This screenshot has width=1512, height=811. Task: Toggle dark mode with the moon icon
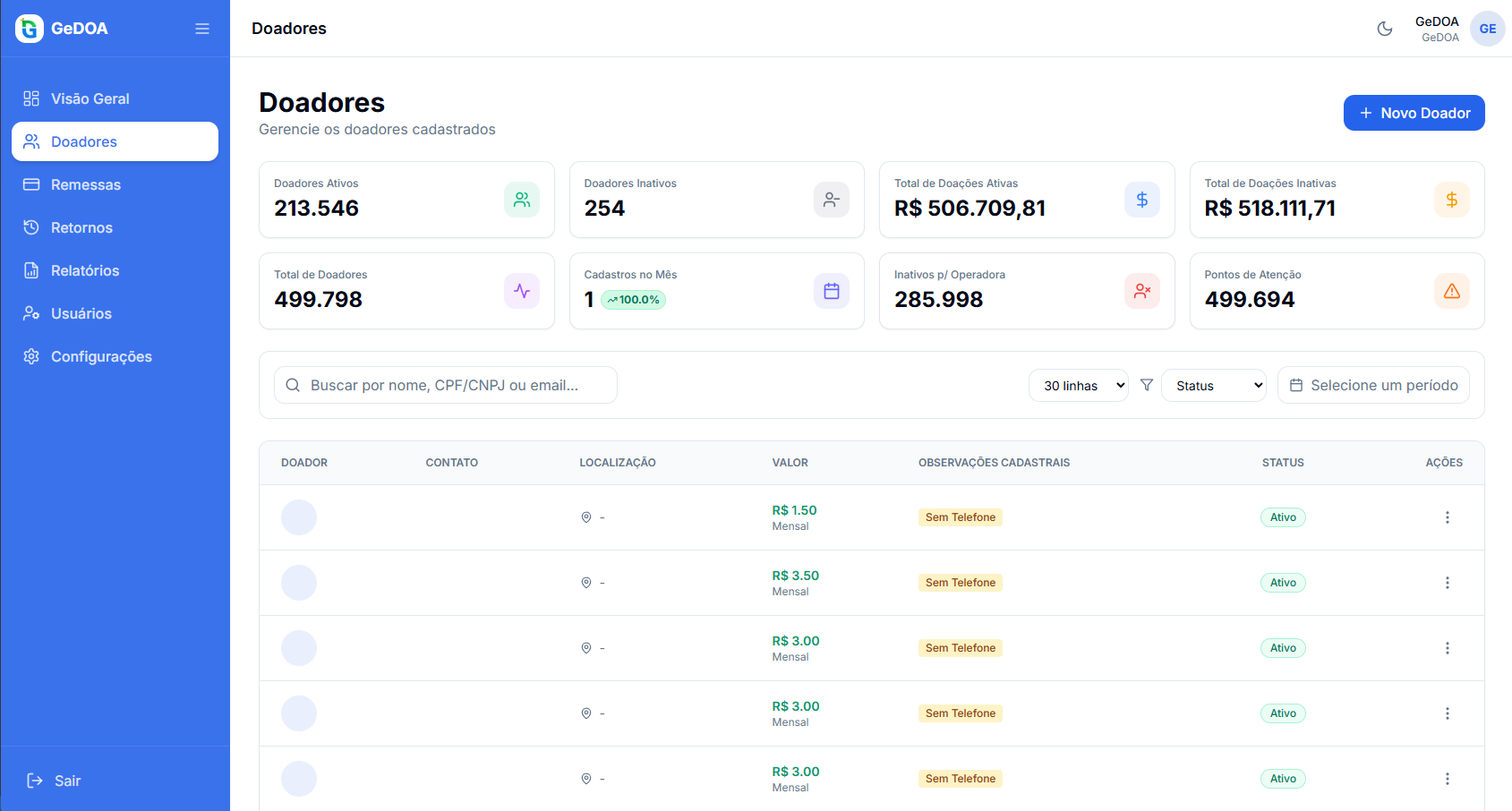tap(1384, 29)
